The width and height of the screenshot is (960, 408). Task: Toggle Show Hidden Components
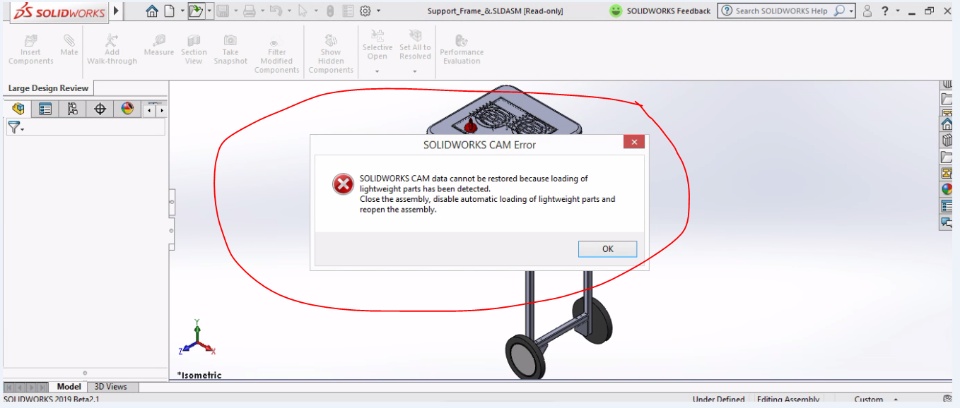[331, 54]
